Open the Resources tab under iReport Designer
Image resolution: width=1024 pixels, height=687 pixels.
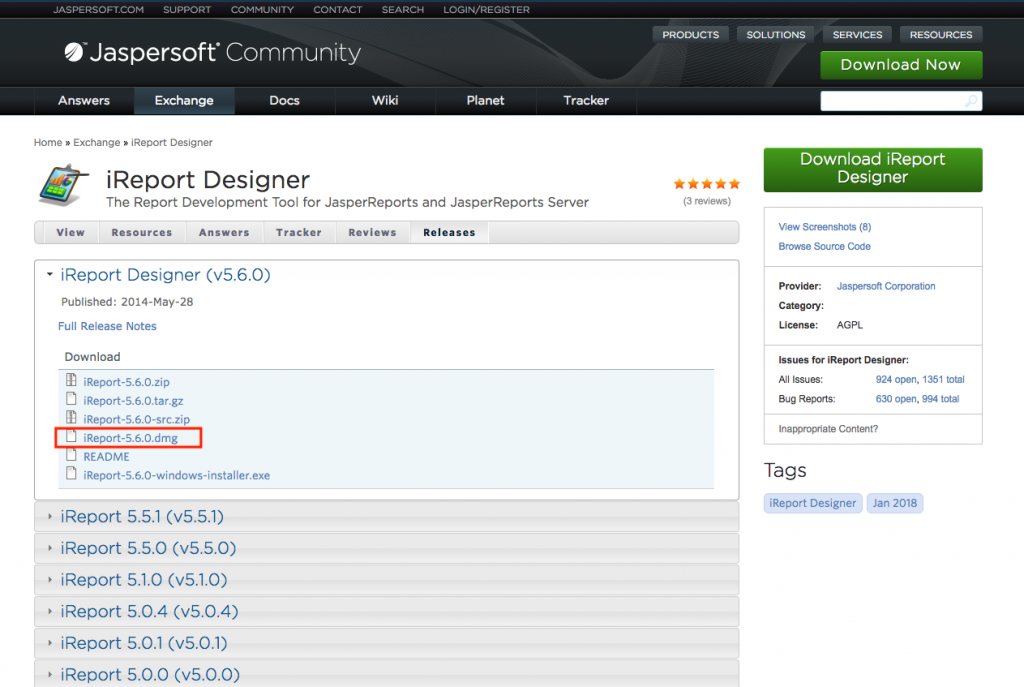142,232
